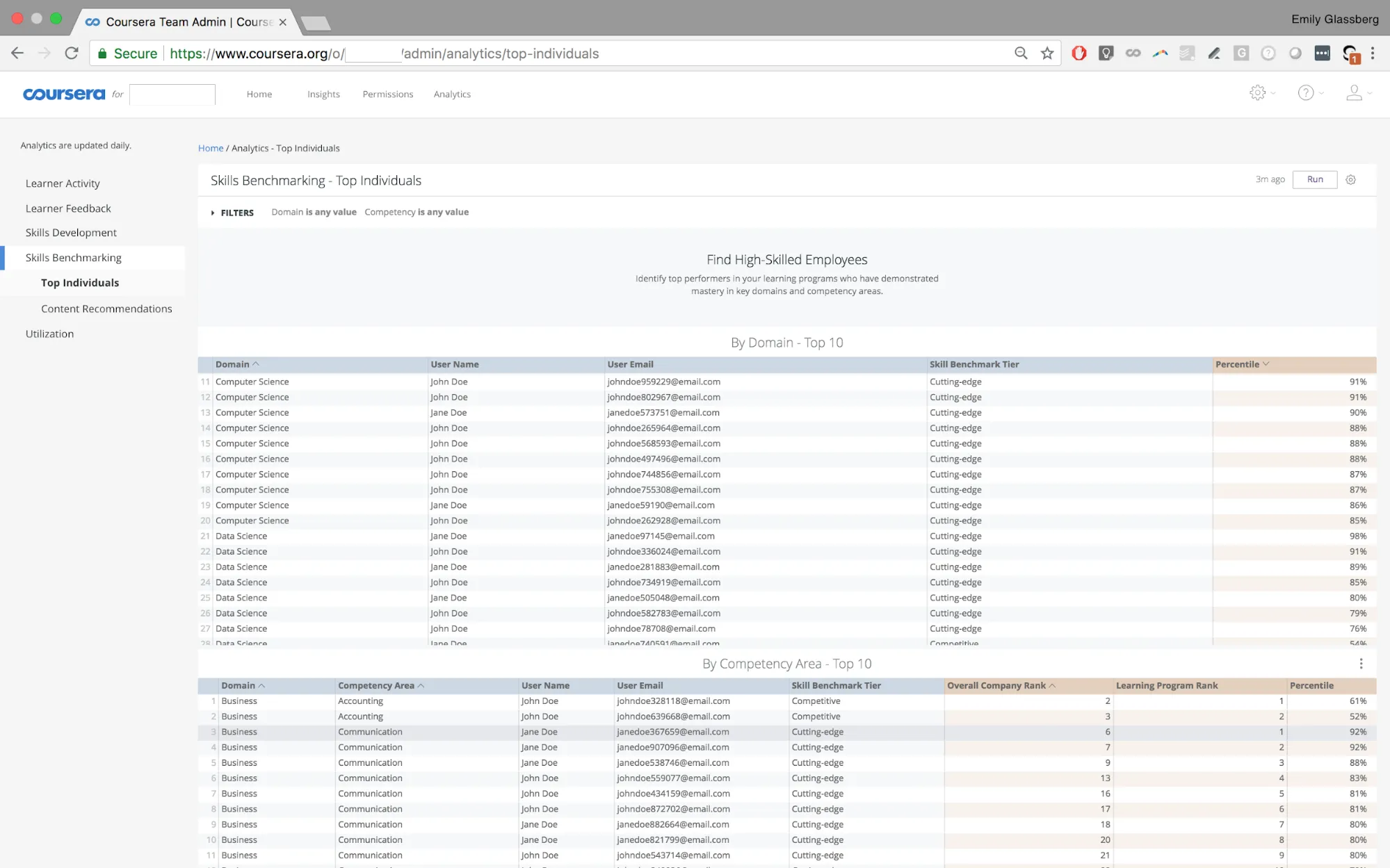Open the Home breadcrumb link

coord(211,148)
